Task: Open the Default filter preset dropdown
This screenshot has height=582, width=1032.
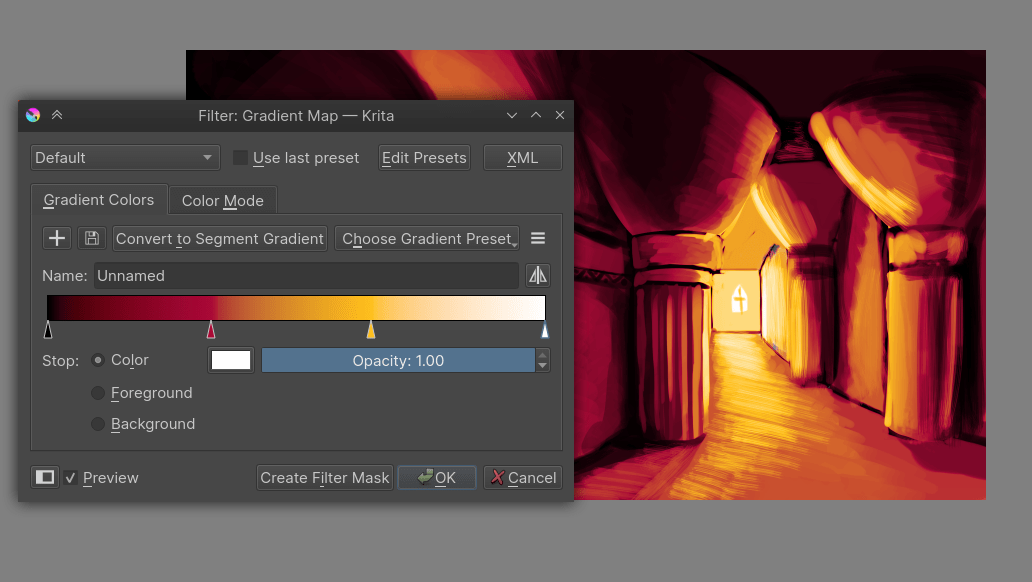Action: (124, 157)
